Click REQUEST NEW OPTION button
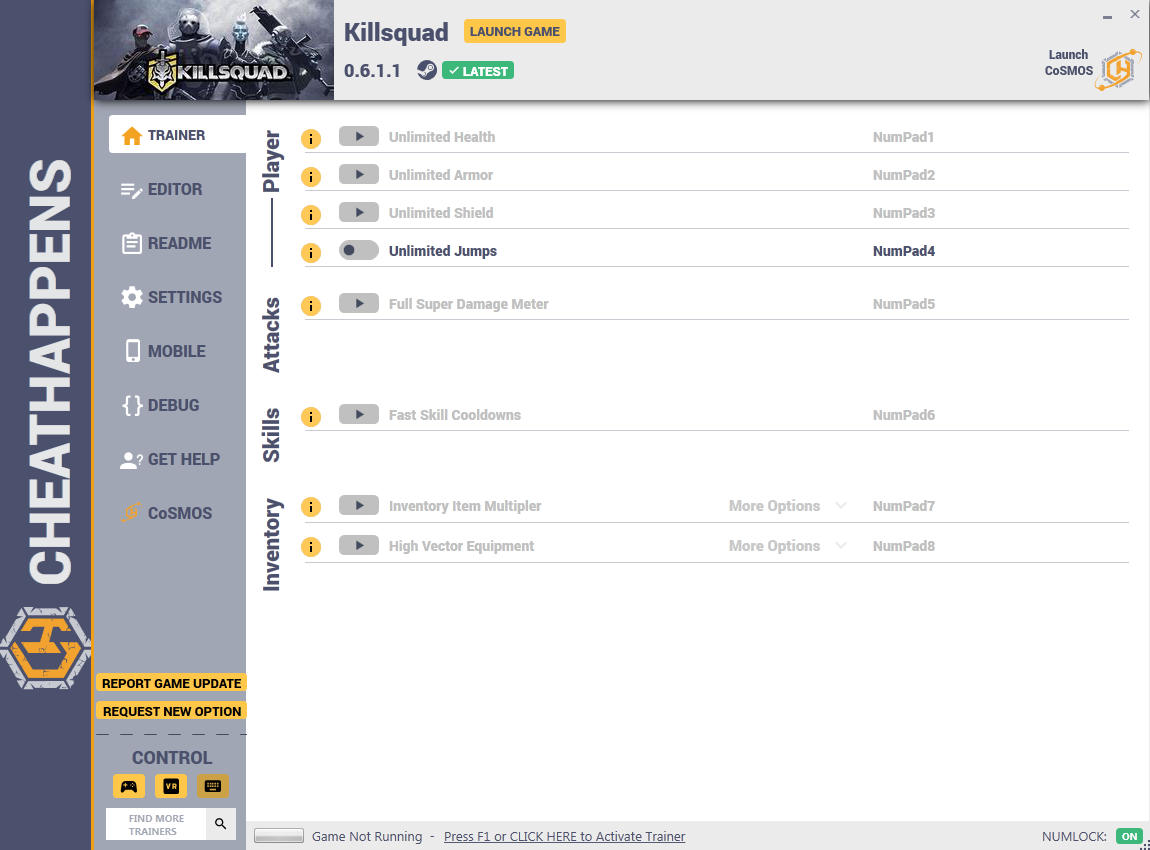Screen dimensions: 1150x850 click(172, 711)
